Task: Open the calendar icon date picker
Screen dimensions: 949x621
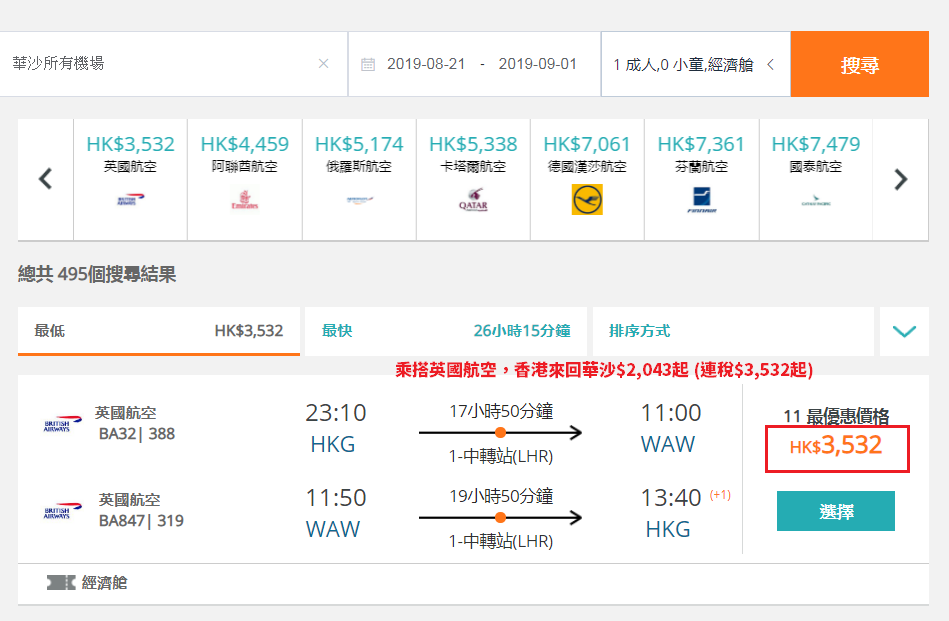Action: (x=368, y=64)
